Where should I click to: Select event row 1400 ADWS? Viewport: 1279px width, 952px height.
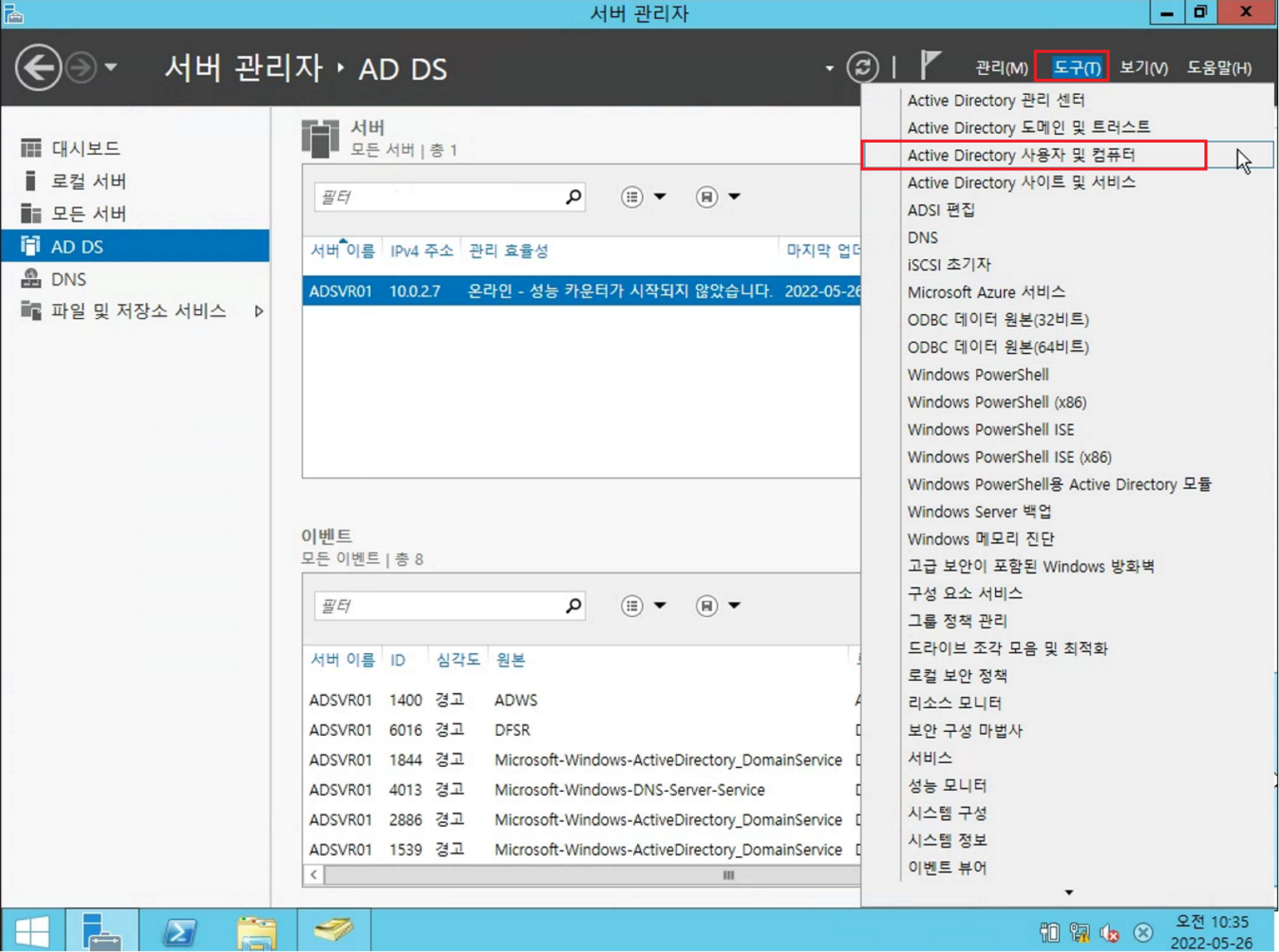coord(582,700)
